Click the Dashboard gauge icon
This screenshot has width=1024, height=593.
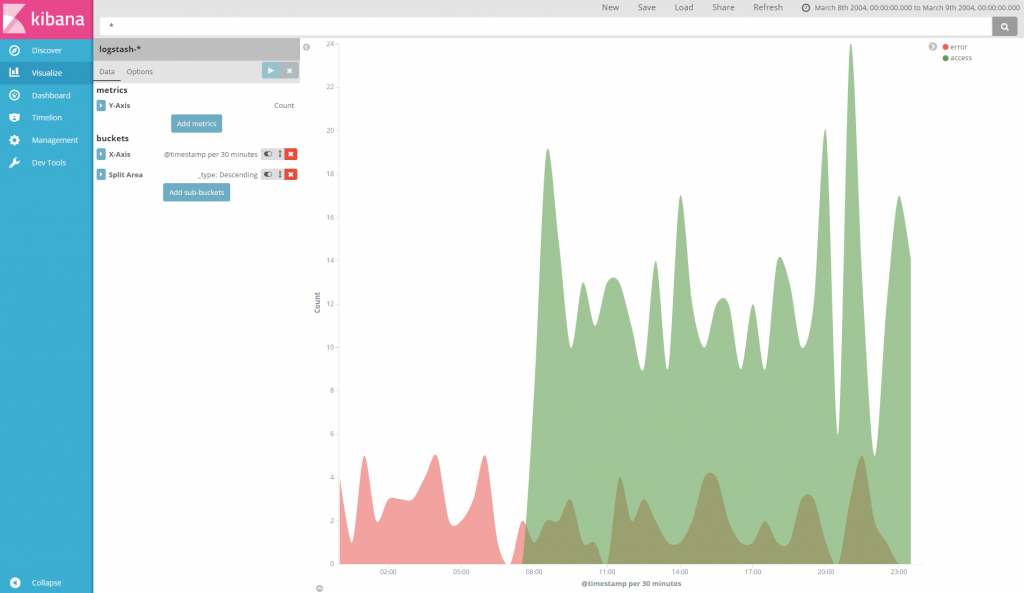tap(14, 95)
